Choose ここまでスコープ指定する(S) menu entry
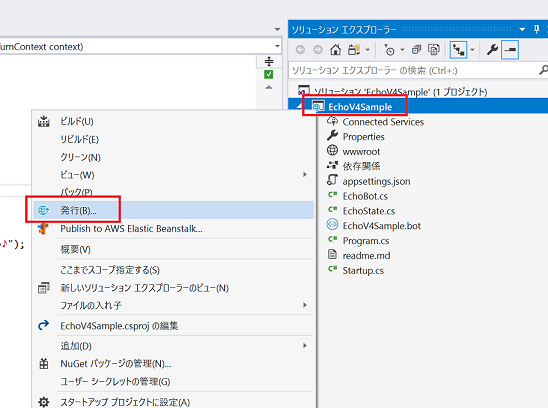 [174, 270]
